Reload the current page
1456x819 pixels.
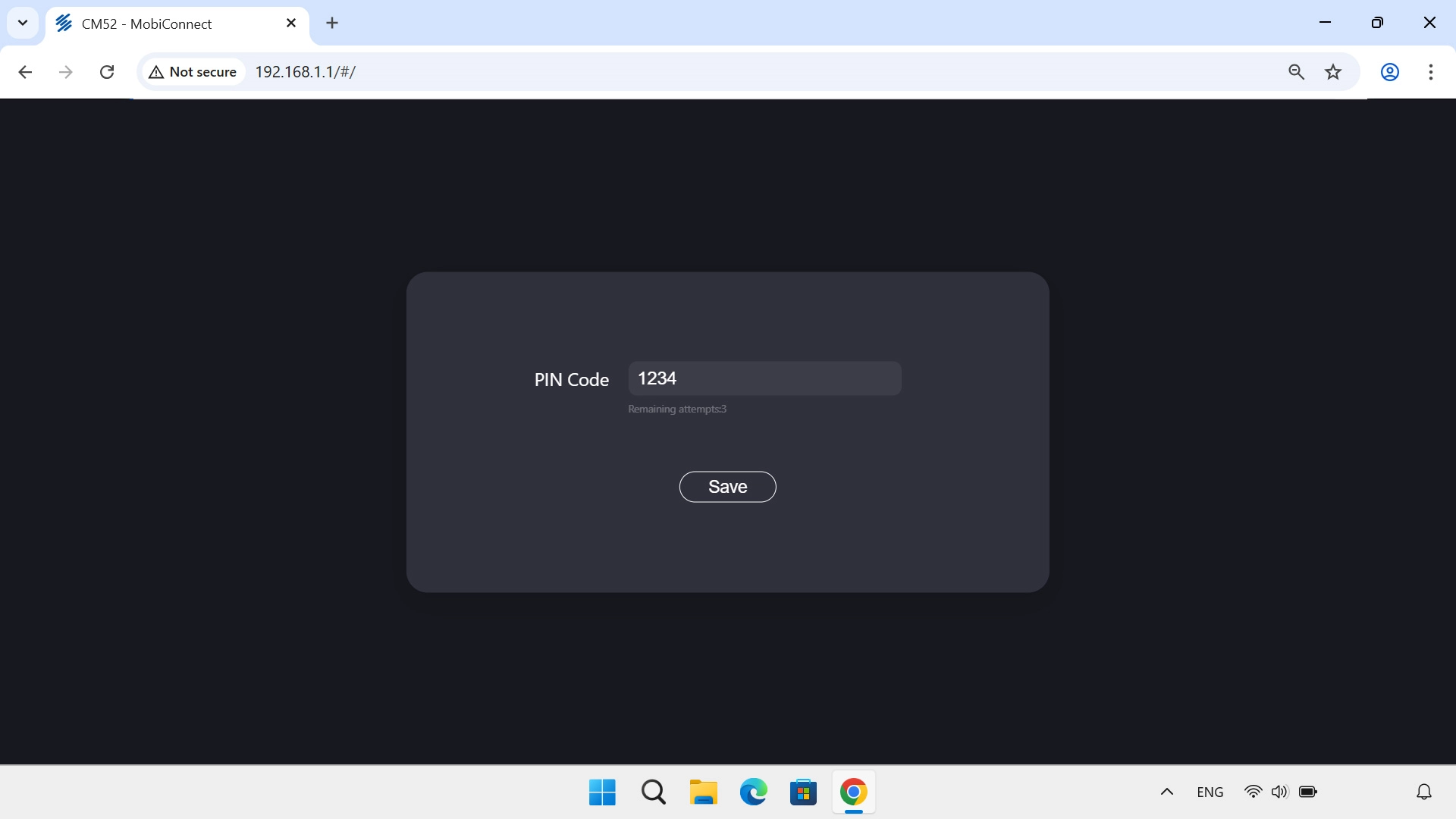click(x=107, y=72)
